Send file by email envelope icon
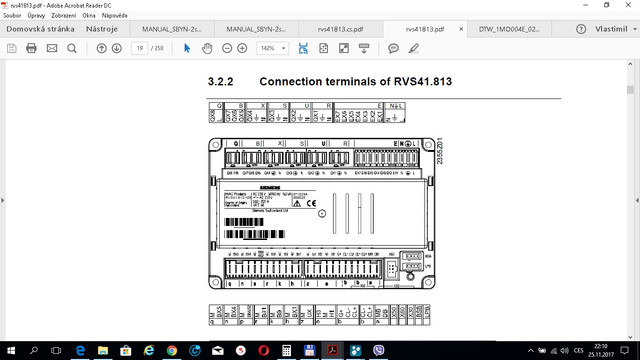 tap(52, 48)
